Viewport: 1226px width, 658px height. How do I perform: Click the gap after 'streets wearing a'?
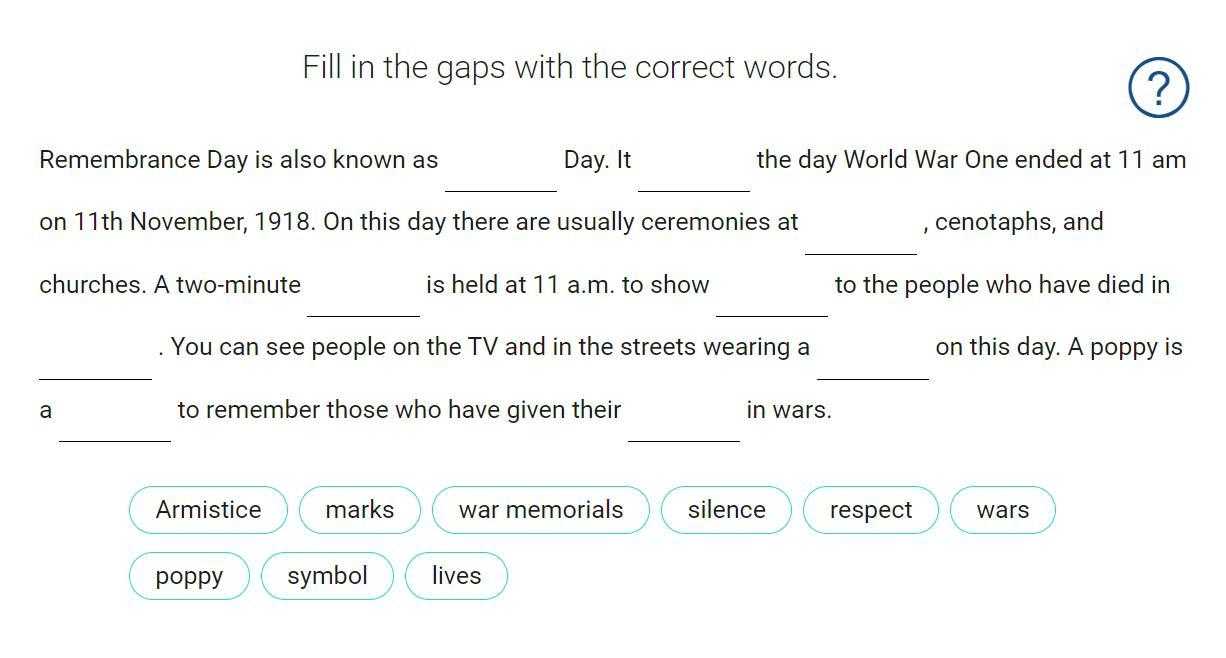tap(873, 355)
